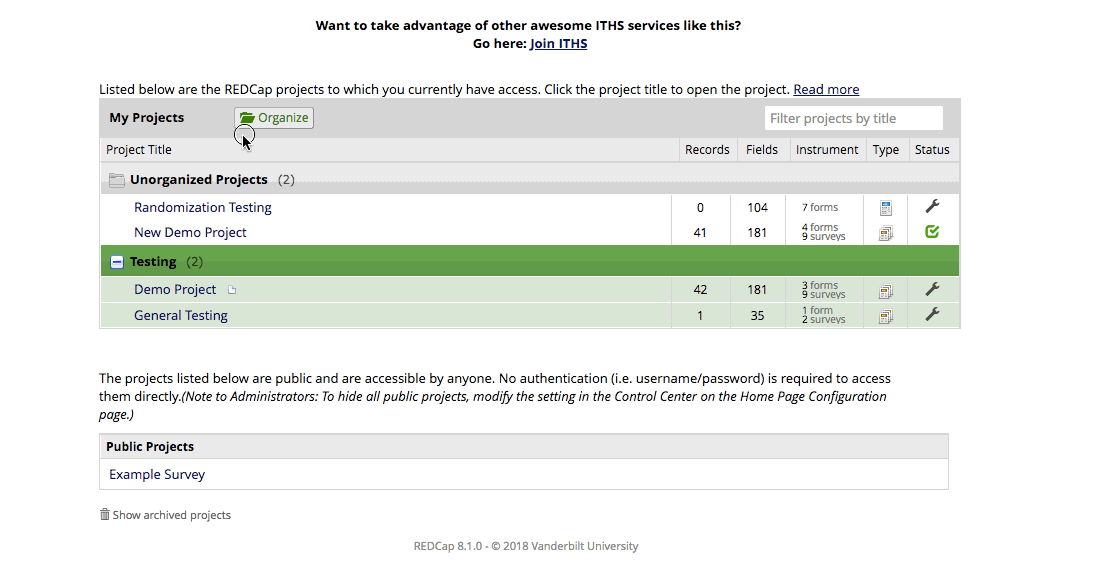Click the Testing folder header row
Image resolution: width=1112 pixels, height=580 pixels.
coord(530,261)
